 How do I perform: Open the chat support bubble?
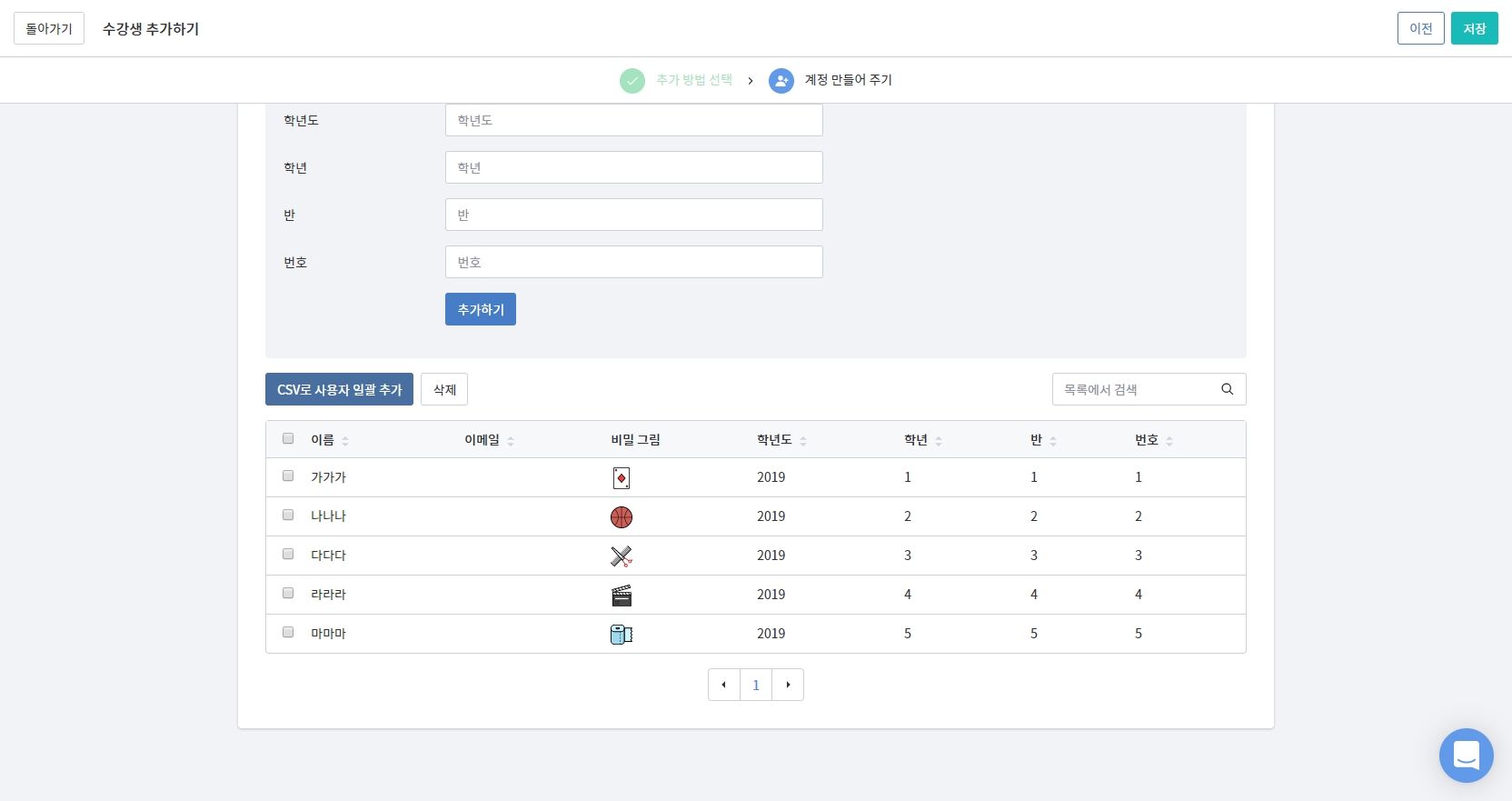1466,756
